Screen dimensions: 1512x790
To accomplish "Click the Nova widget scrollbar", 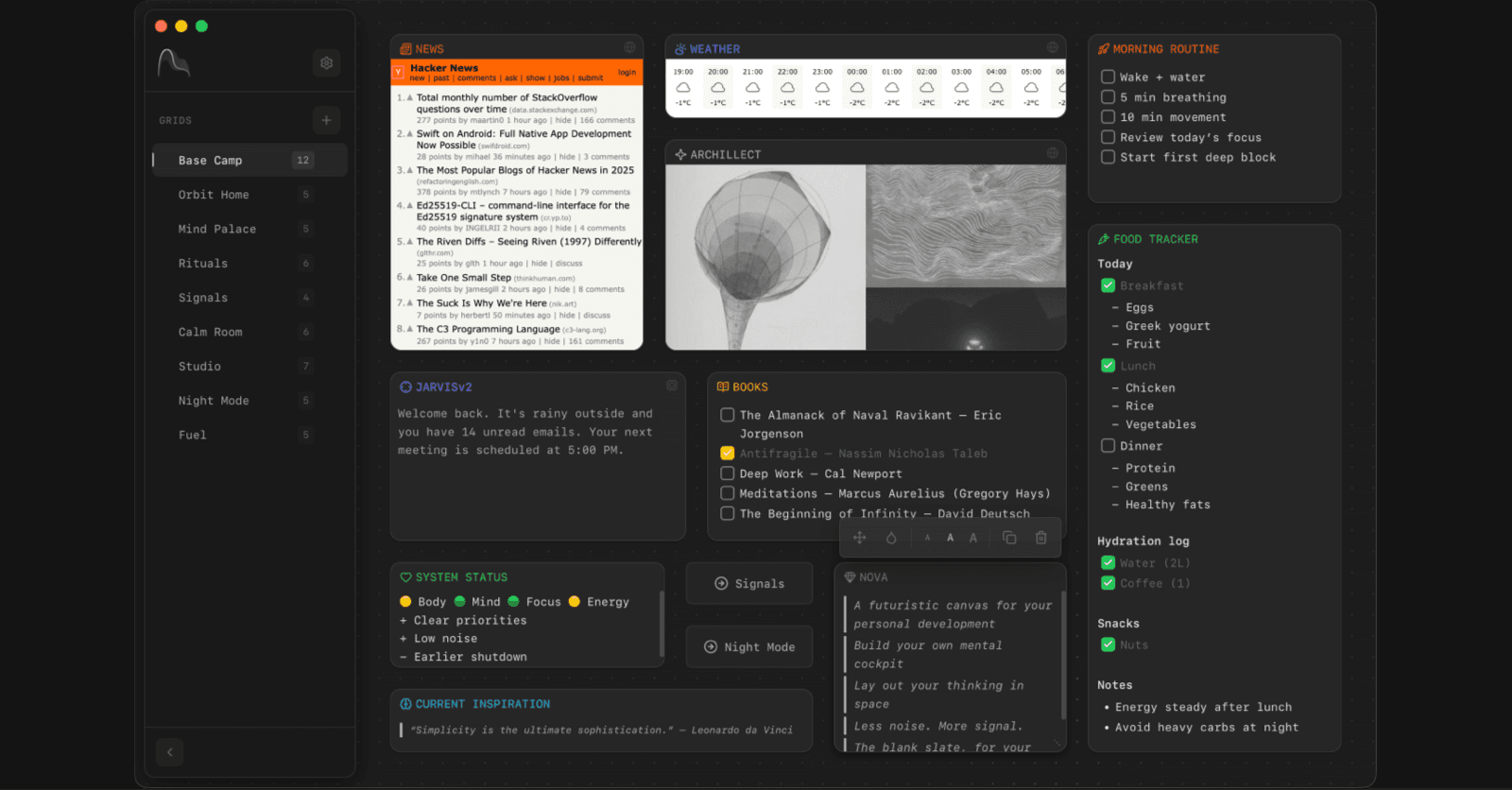I will tap(1063, 656).
